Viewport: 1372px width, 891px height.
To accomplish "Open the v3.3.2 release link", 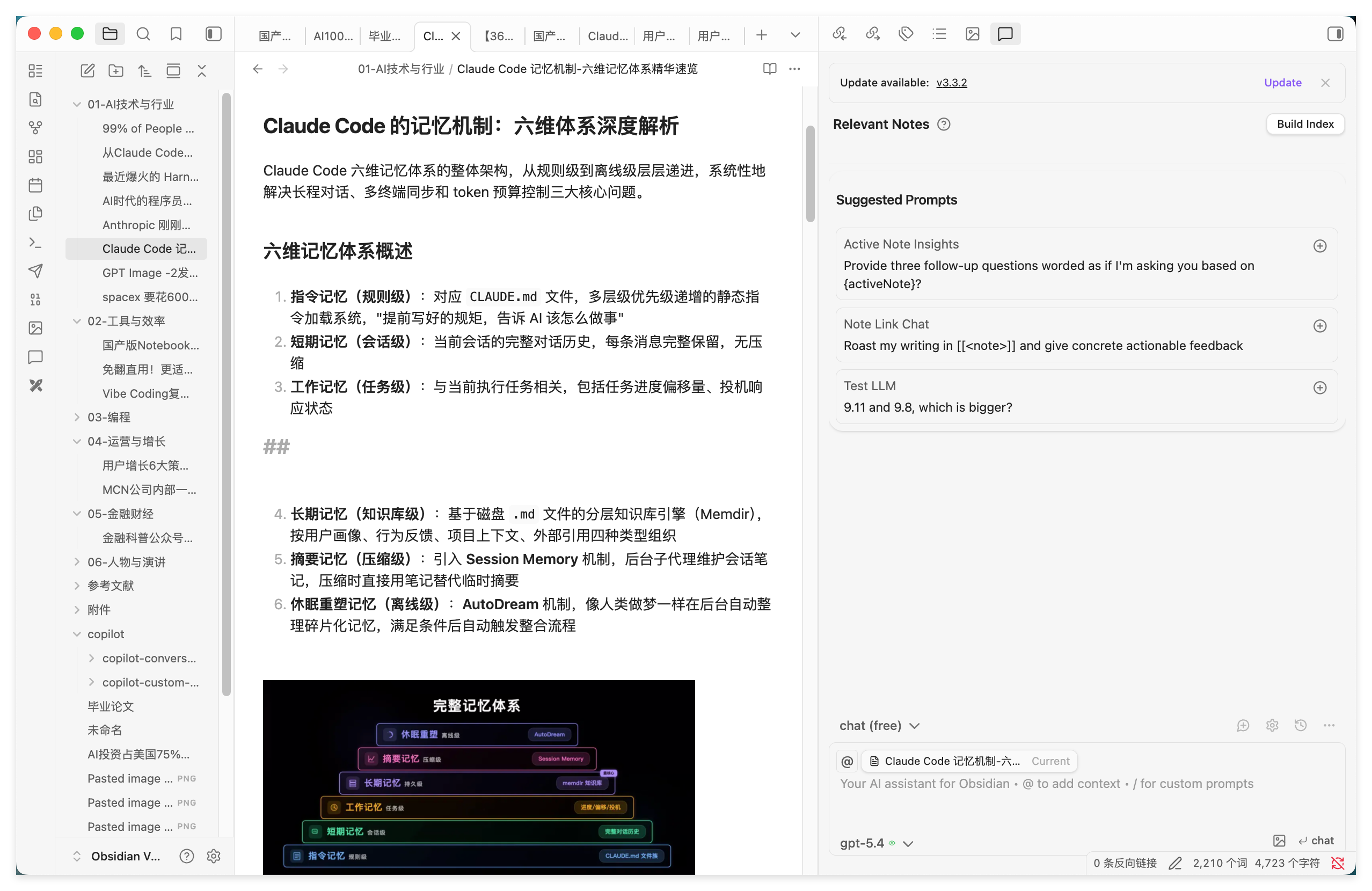I will 951,83.
